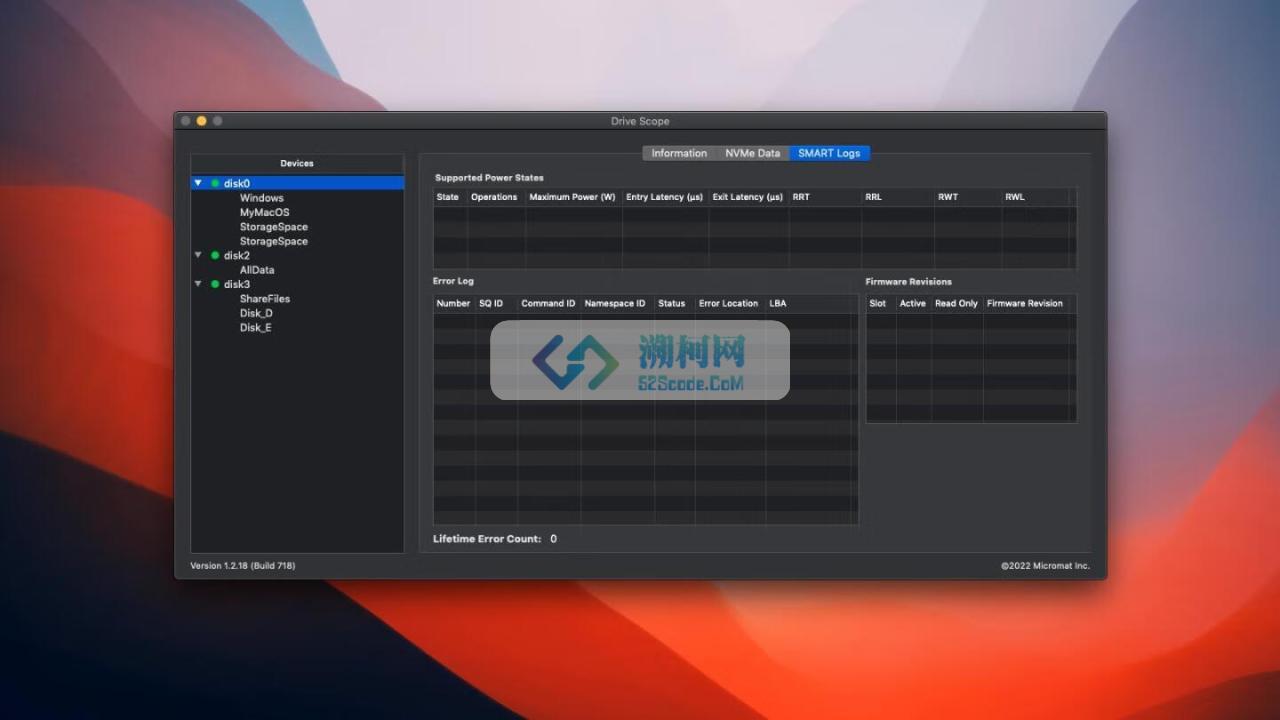
Task: Select the disk3 device row
Action: coord(298,284)
